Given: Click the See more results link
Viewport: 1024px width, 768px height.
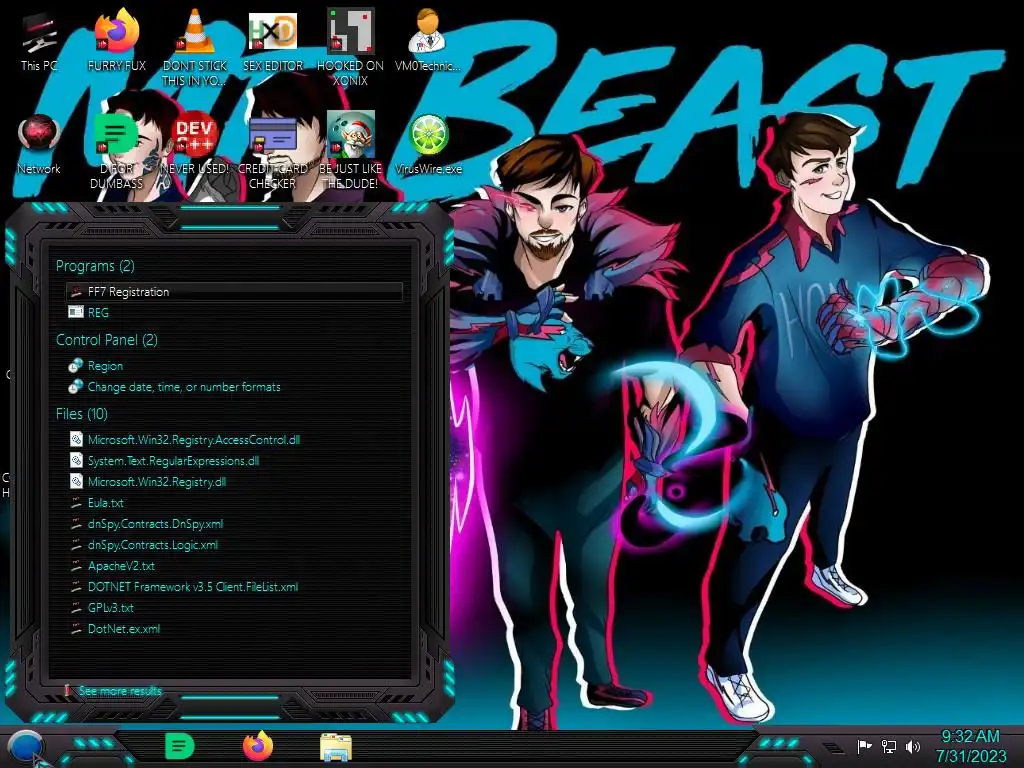Looking at the screenshot, I should [120, 691].
